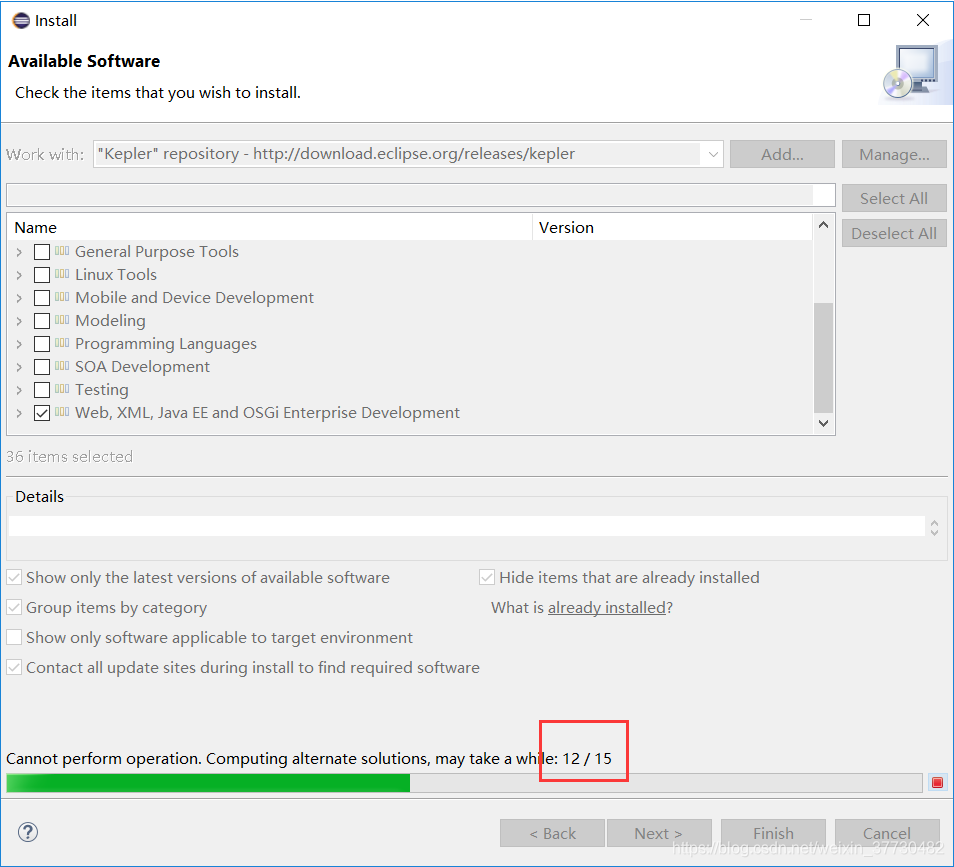
Task: Check the Modeling checkbox
Action: click(42, 321)
